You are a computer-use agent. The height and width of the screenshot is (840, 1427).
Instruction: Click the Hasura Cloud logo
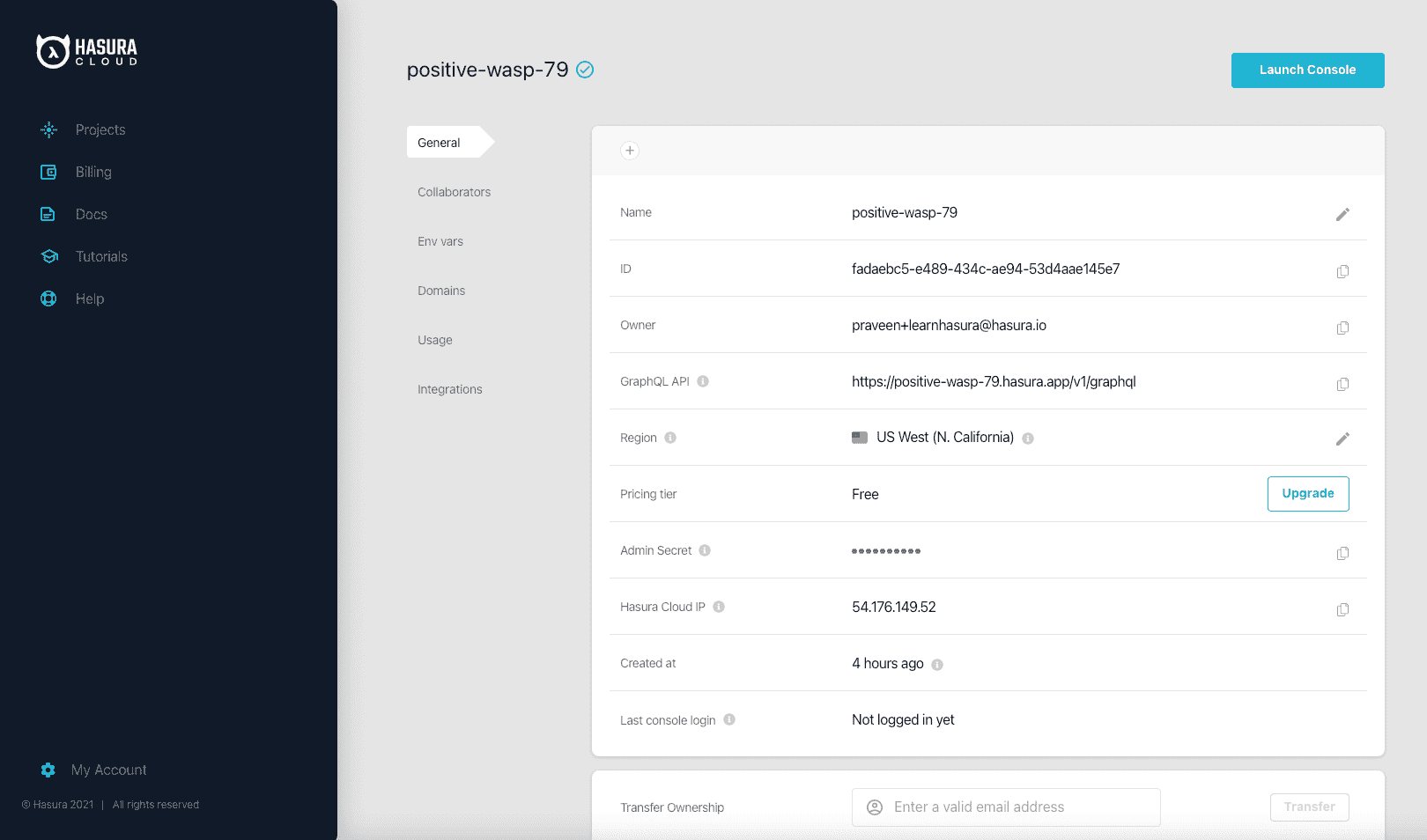[x=86, y=51]
